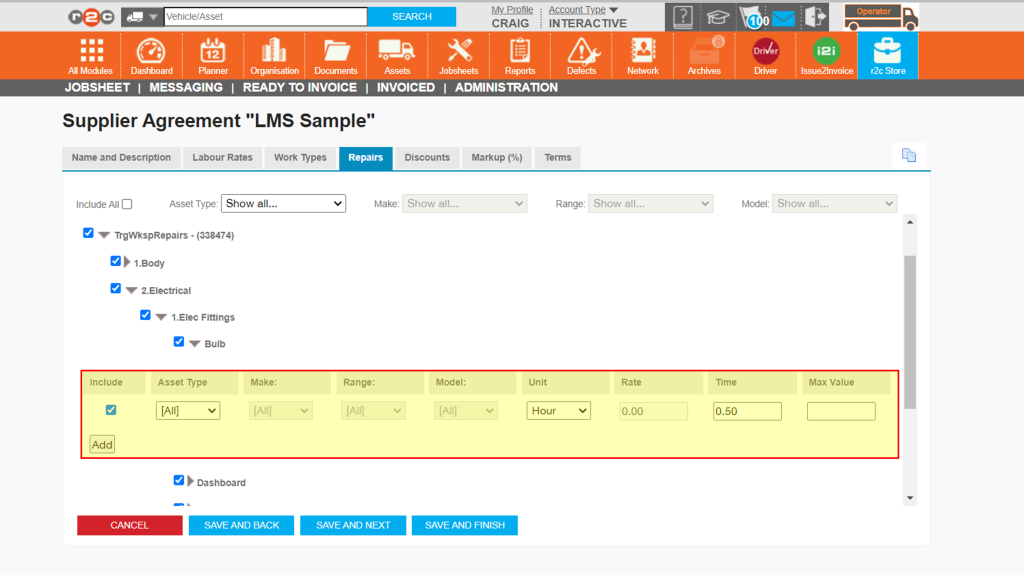1024x575 pixels.
Task: Open the ADMINISTRATION menu item
Action: tap(506, 88)
